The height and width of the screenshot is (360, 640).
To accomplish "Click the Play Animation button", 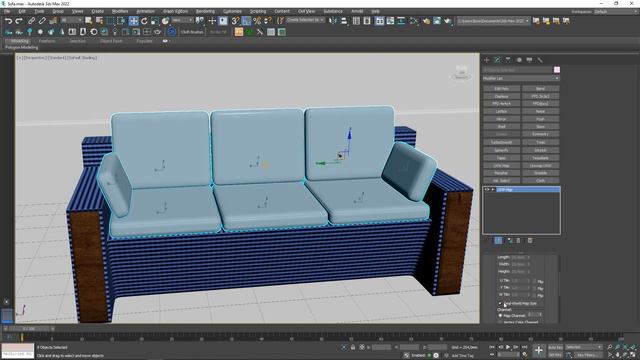I will coord(508,347).
